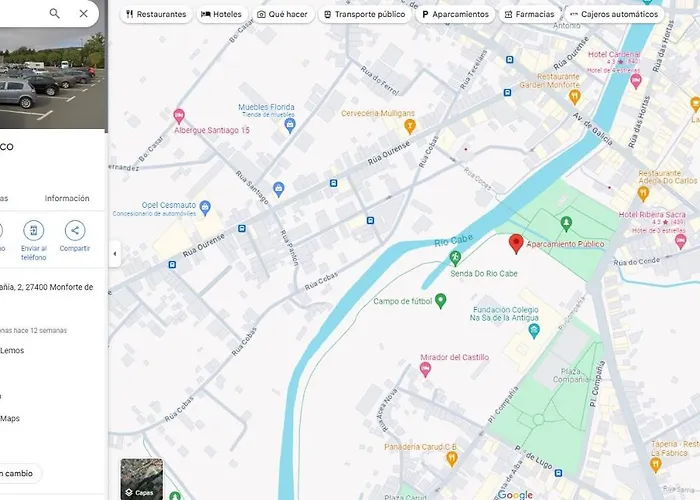
Task: Switch to the Información tab
Action: tap(67, 198)
